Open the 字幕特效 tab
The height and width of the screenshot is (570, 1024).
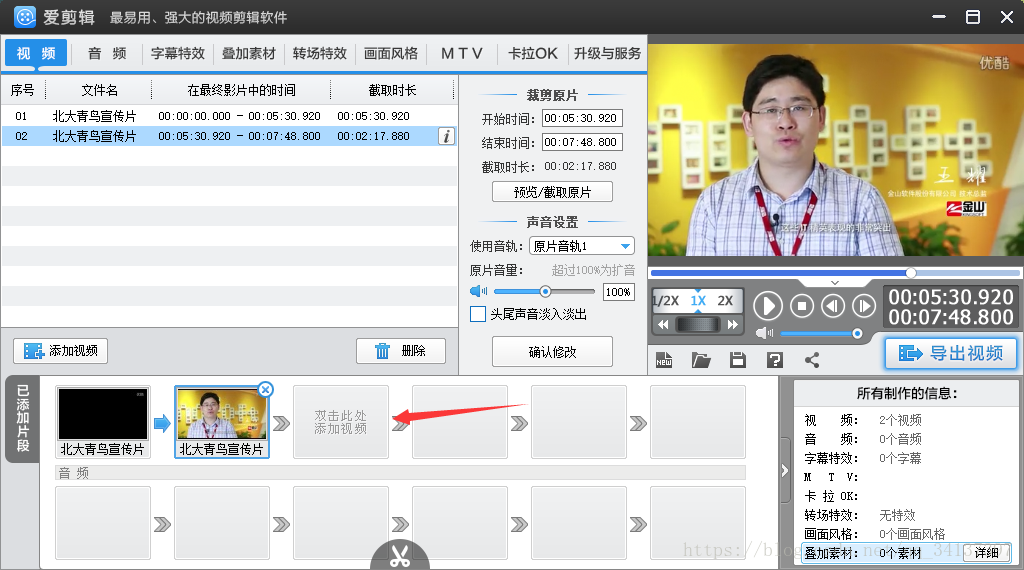click(178, 54)
